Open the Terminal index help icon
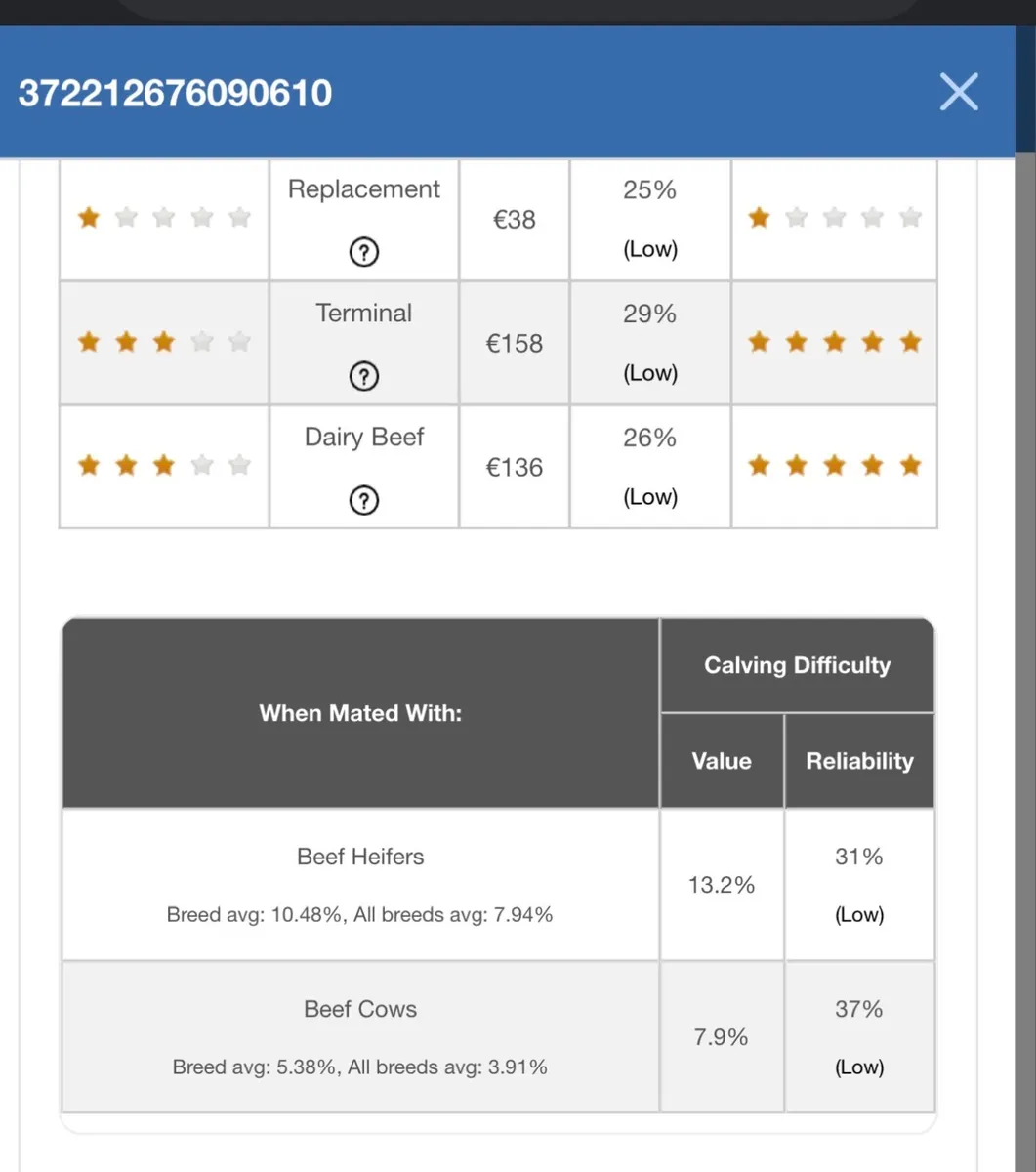Screen dimensions: 1036x1172 tap(363, 377)
